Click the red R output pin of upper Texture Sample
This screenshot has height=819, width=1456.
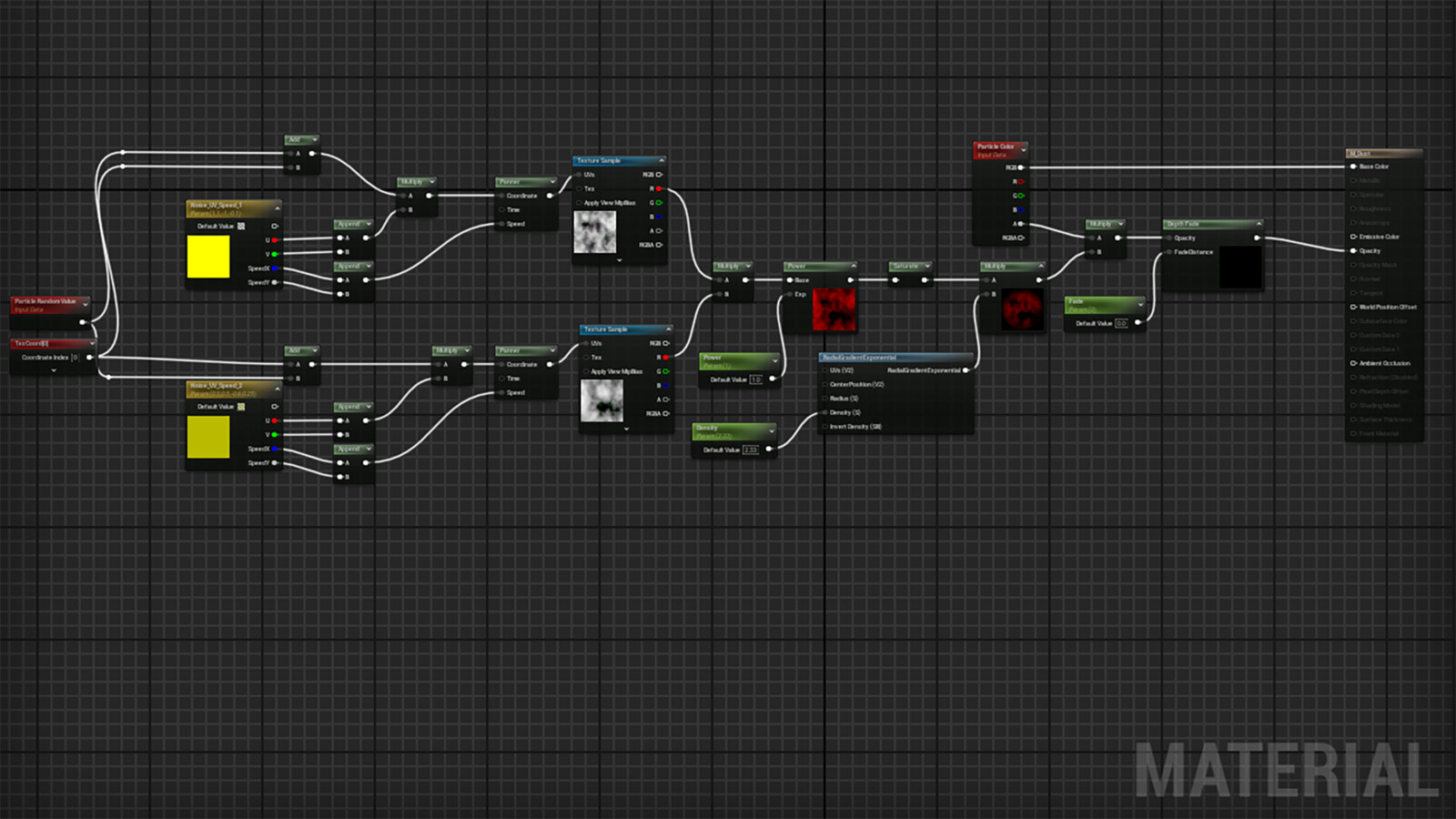coord(659,188)
